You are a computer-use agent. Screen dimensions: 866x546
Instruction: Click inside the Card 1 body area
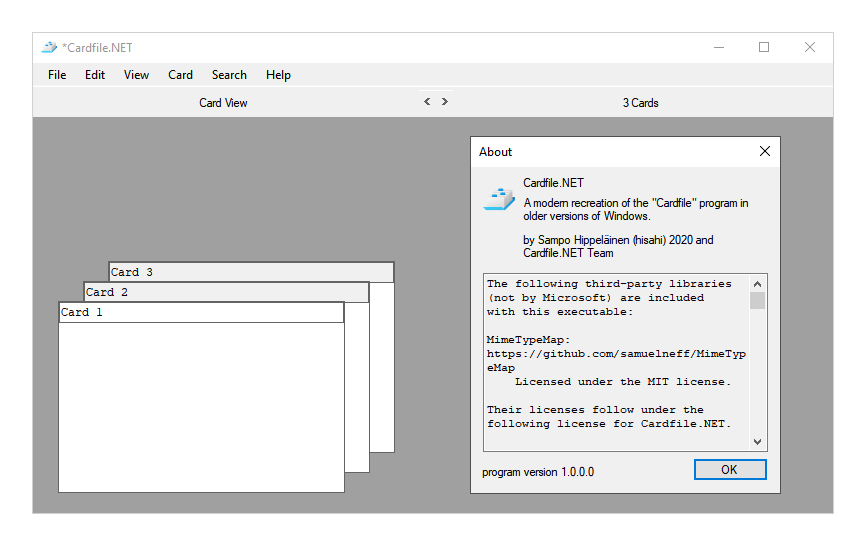202,407
